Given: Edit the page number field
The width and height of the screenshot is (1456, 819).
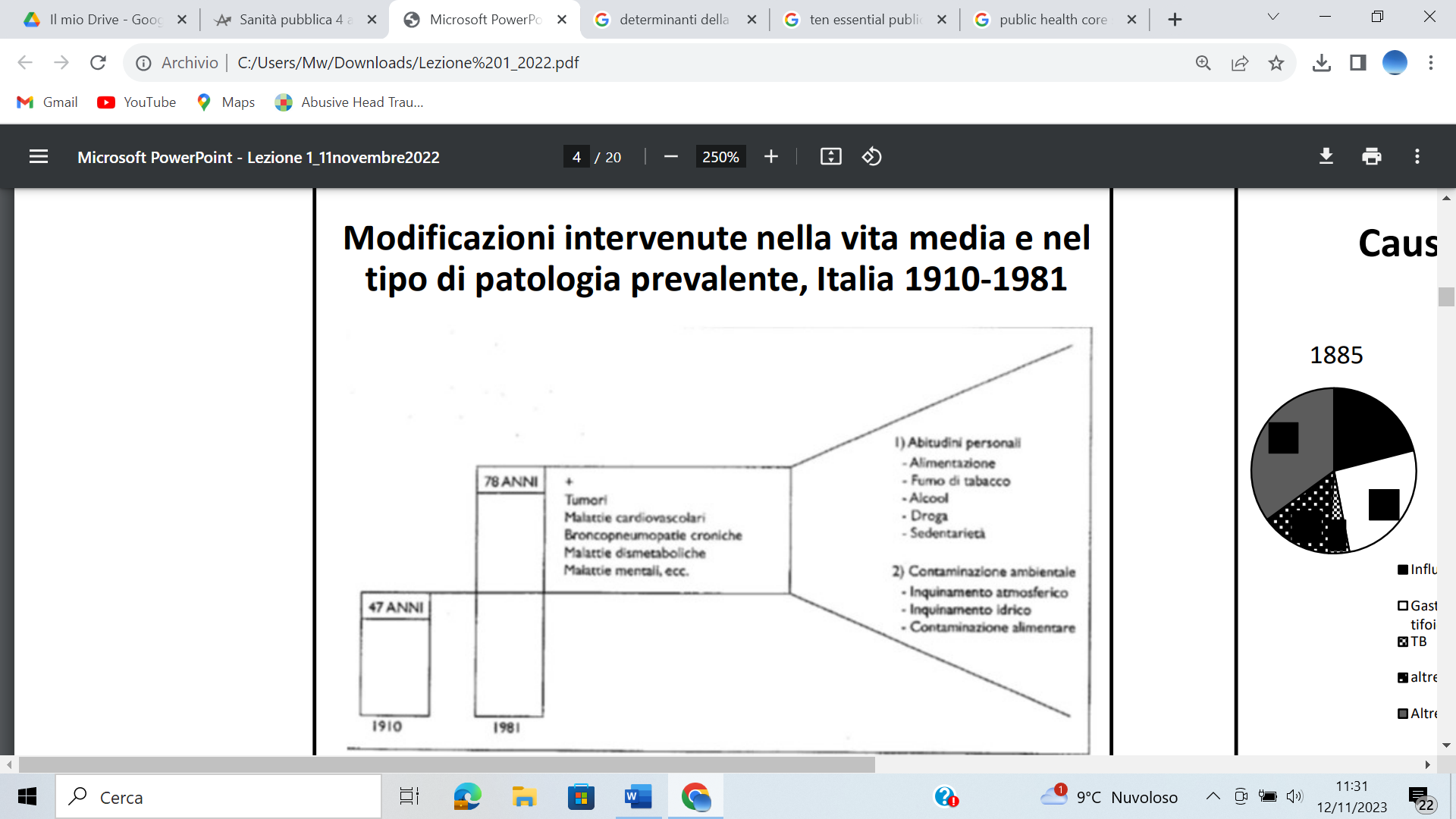Looking at the screenshot, I should point(576,157).
